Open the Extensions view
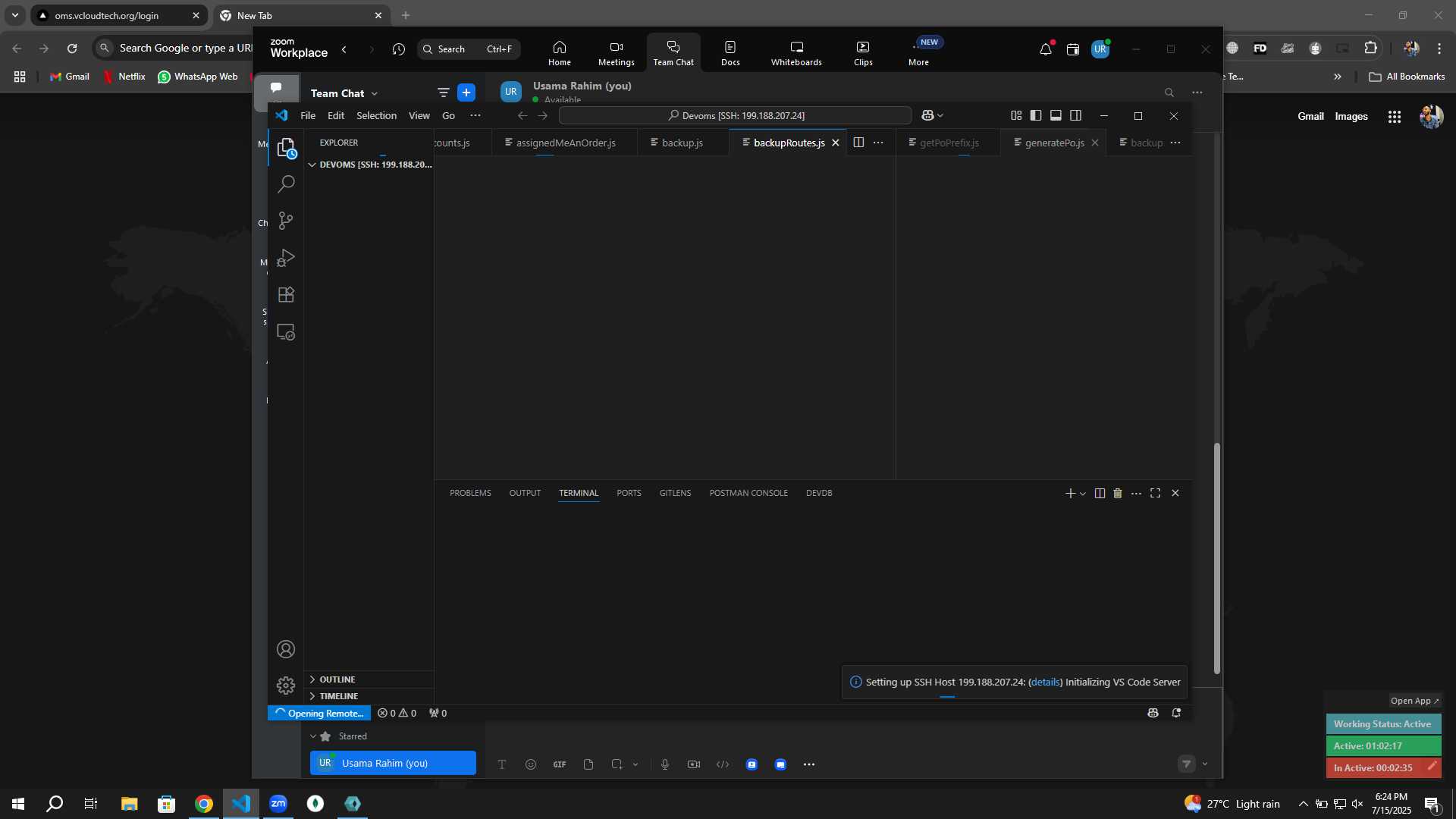 (286, 295)
